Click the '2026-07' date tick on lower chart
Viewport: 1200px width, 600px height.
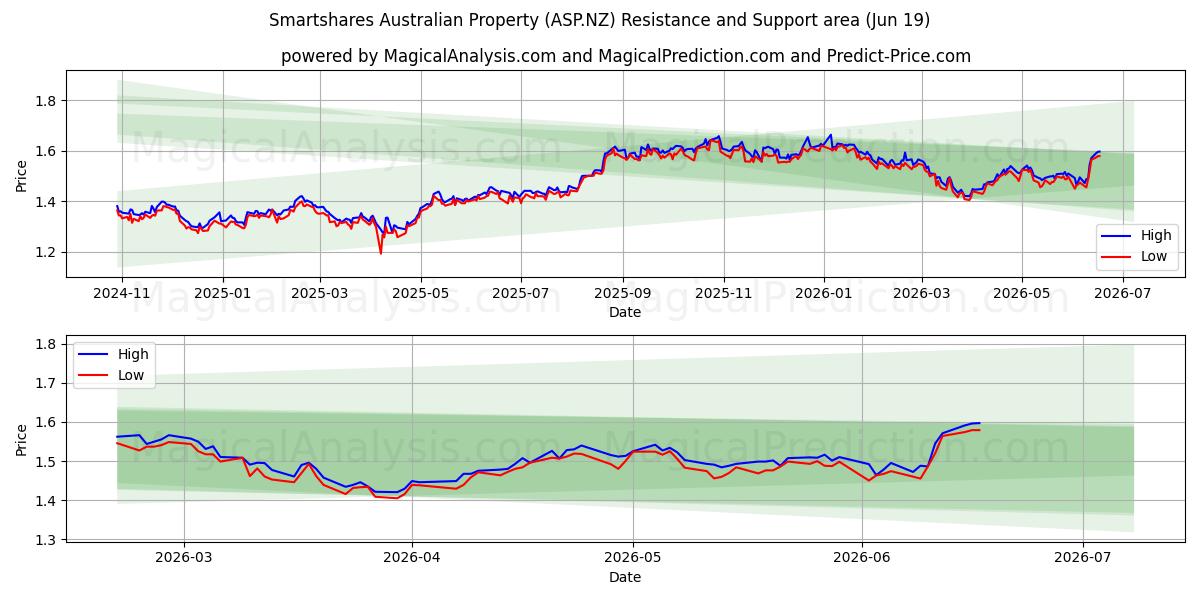(x=1084, y=559)
